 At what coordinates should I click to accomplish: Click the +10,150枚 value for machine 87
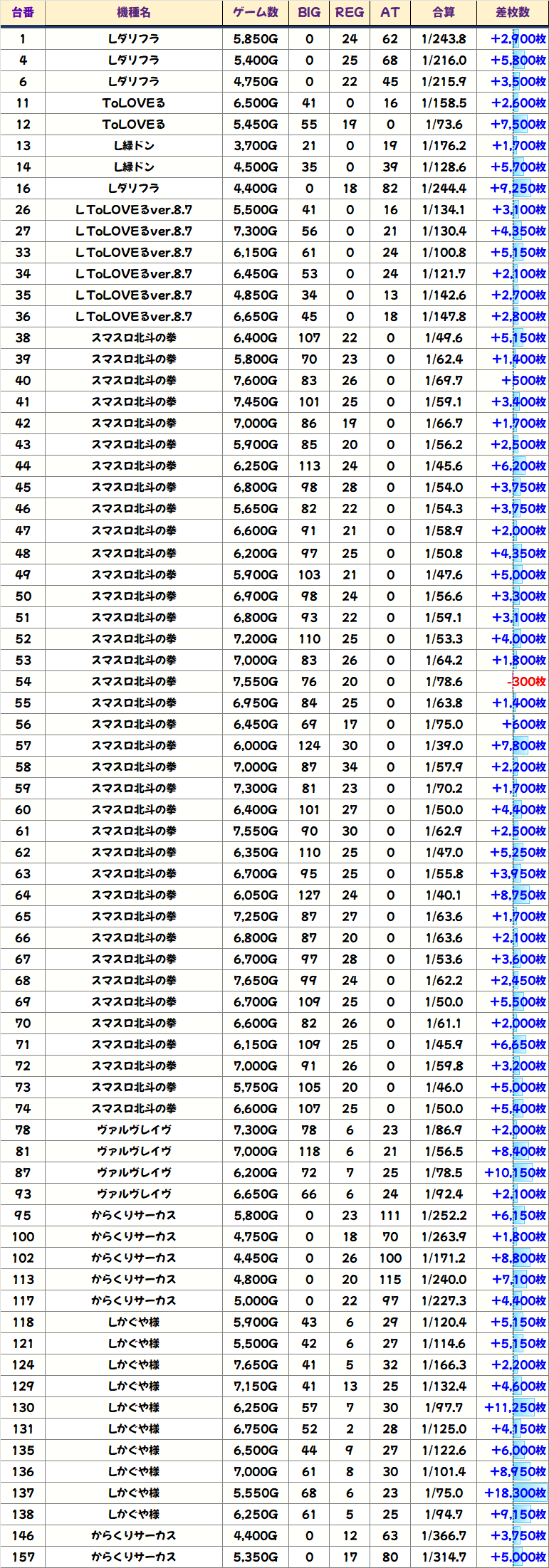[515, 1172]
